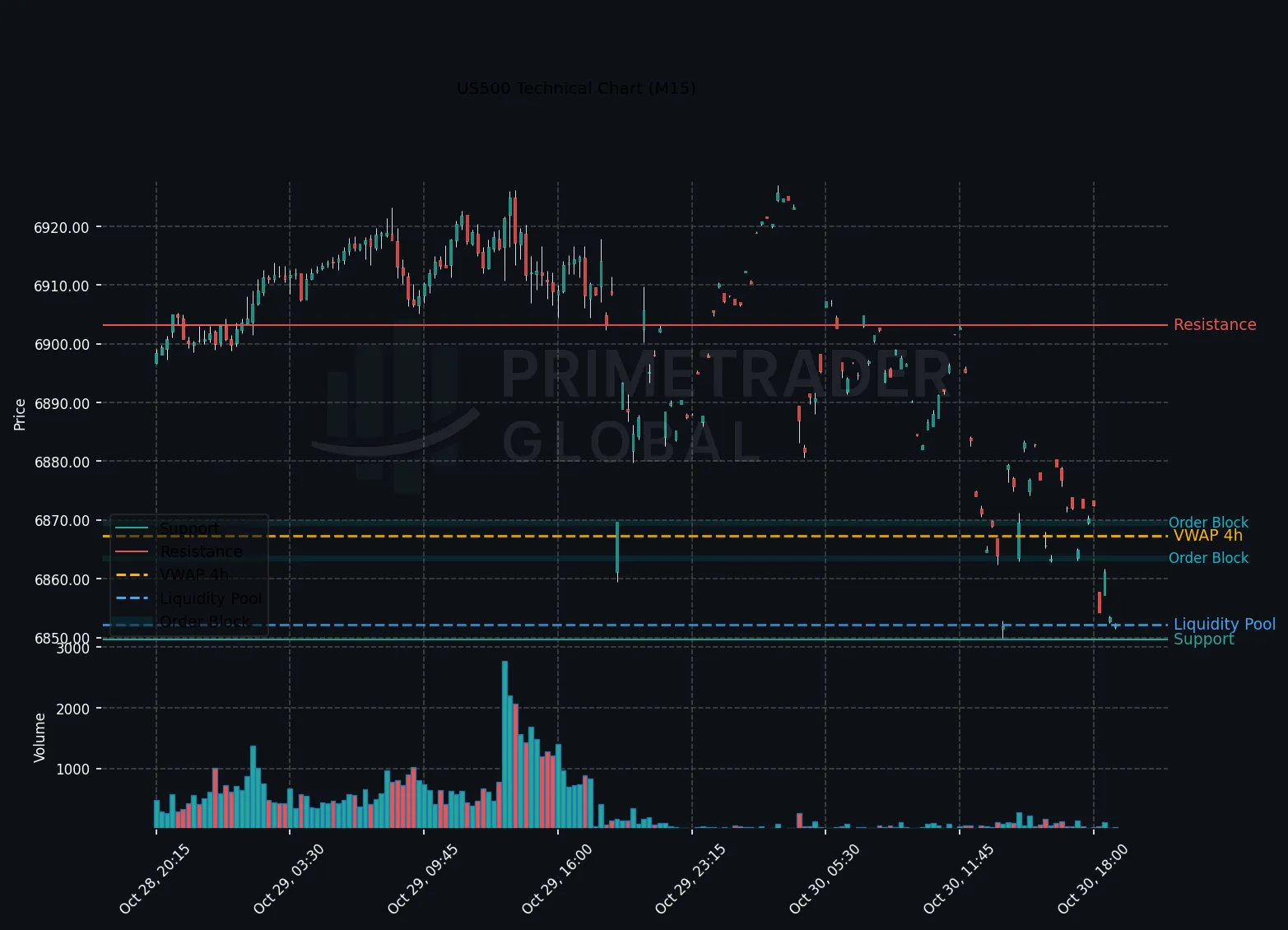Click the green Support label beside the chart
Image resolution: width=1288 pixels, height=930 pixels.
pos(1204,639)
